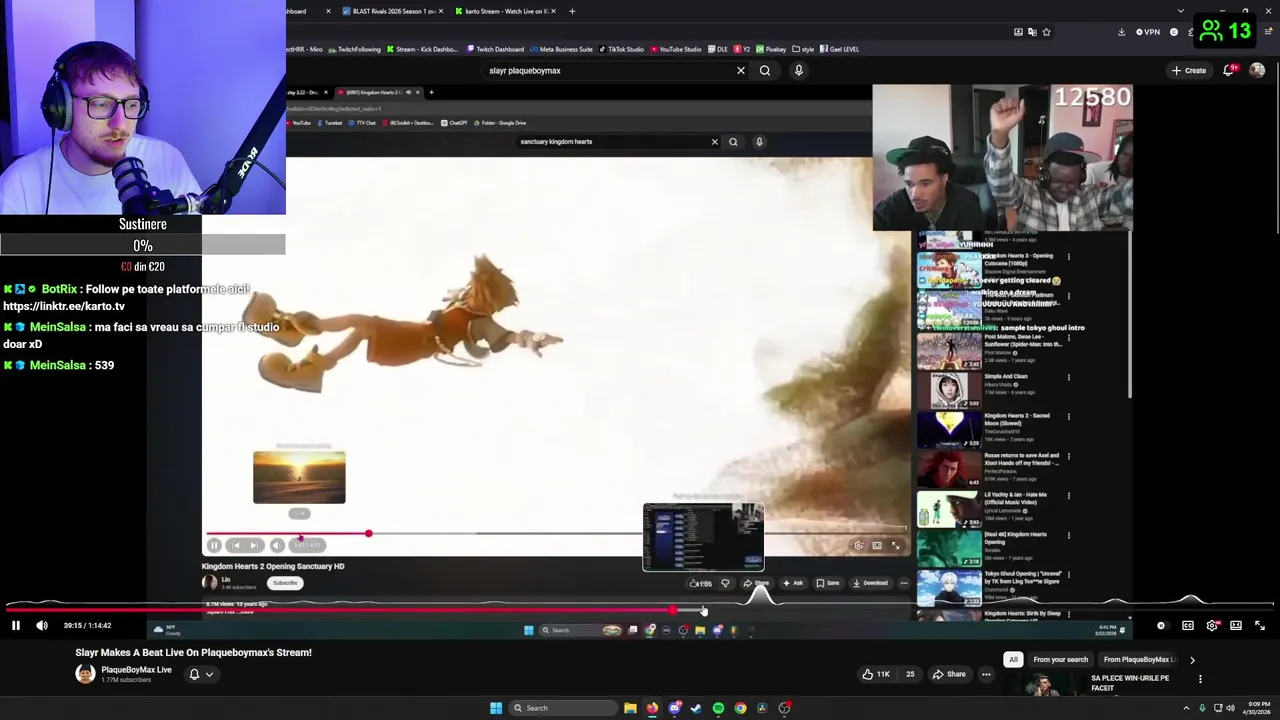Viewport: 1280px width, 720px height.
Task: Open options for Kingdom Hearts 2 Sacred Moon
Action: tap(1069, 416)
